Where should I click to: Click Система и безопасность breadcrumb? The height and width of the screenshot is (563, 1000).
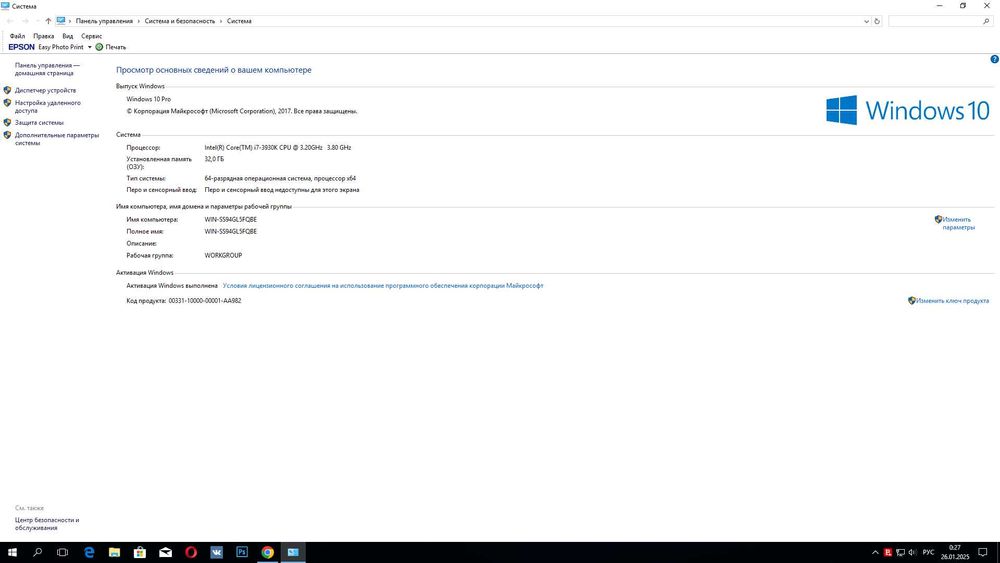[180, 21]
